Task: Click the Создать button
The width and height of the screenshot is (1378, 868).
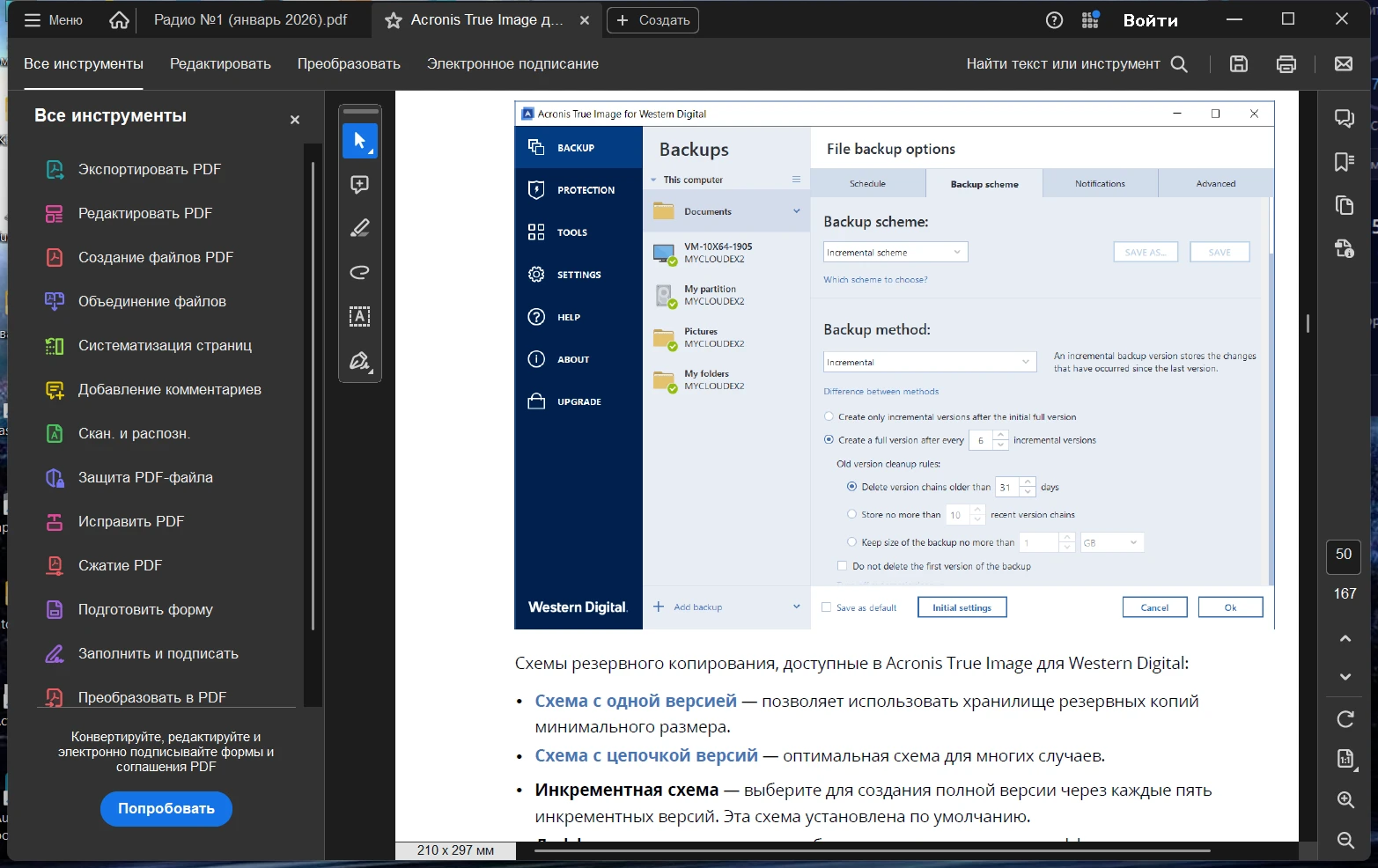Action: pos(652,20)
